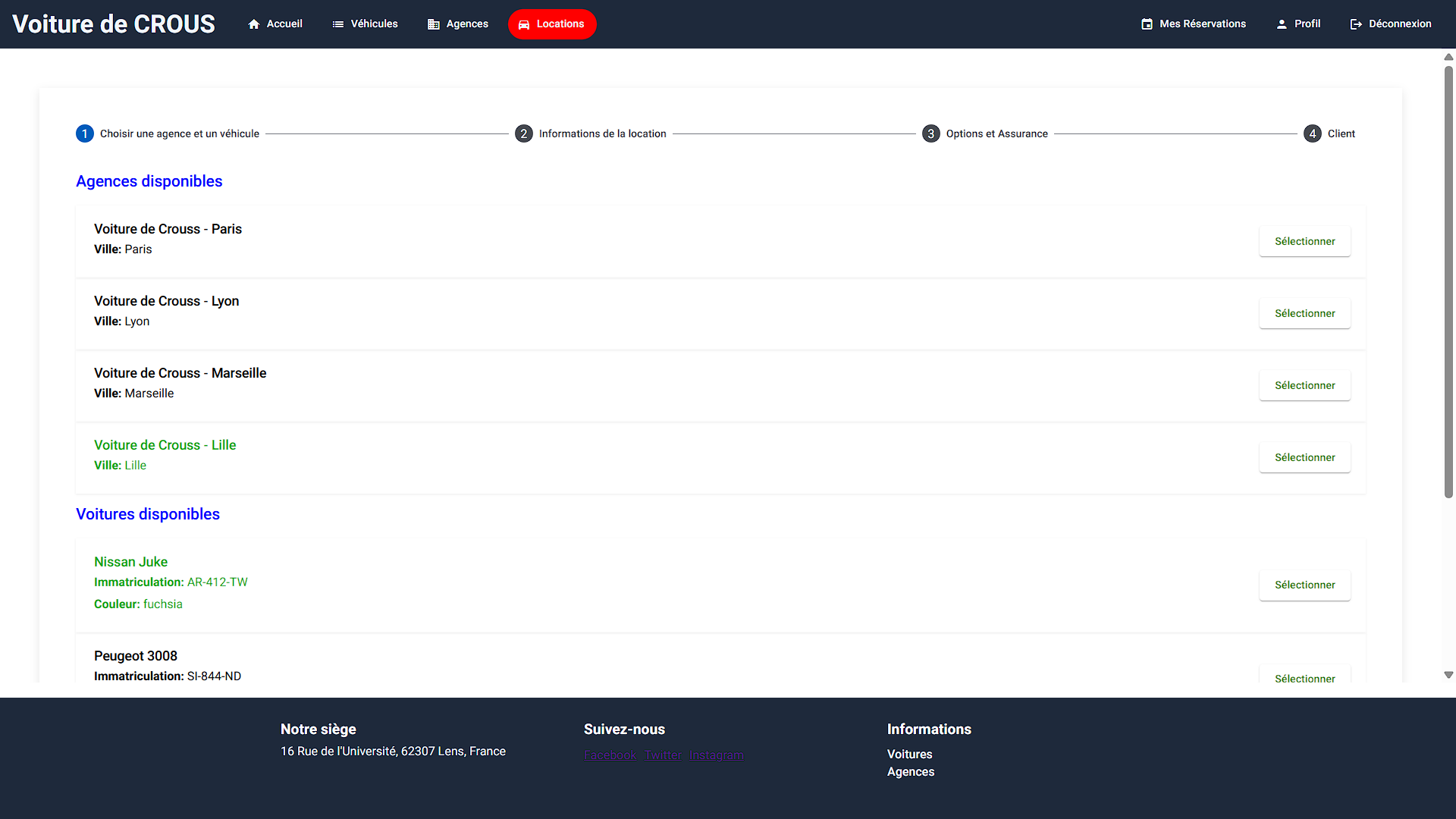Screen dimensions: 1456x819
Task: Select the Paris agency
Action: tap(1304, 241)
